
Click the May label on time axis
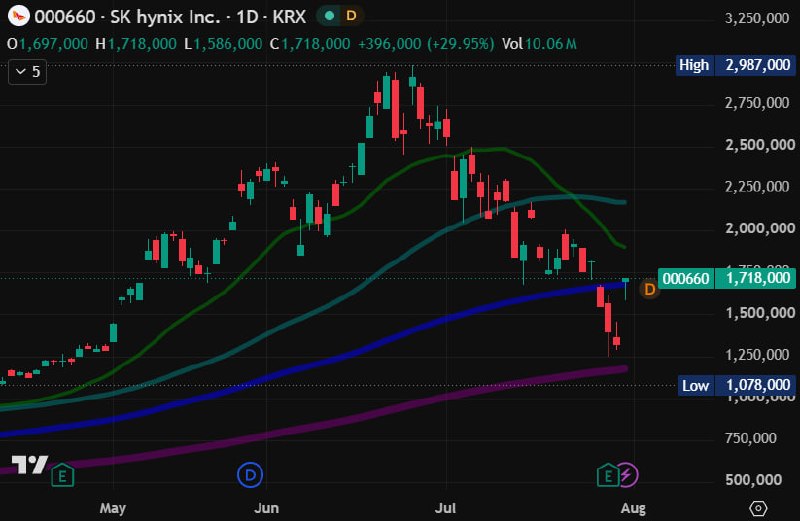tap(113, 508)
